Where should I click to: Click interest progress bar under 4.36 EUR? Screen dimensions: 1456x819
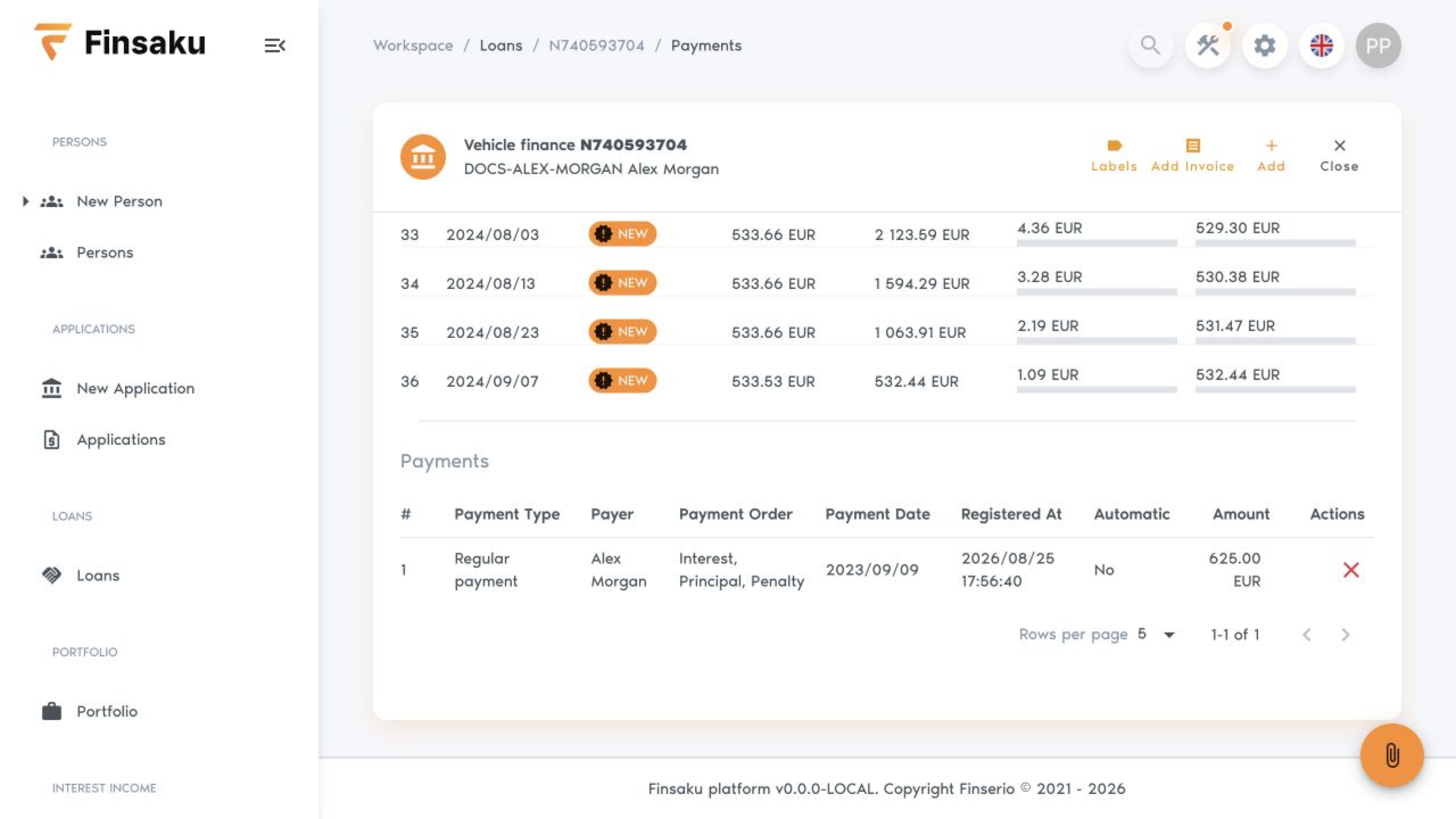(x=1097, y=243)
